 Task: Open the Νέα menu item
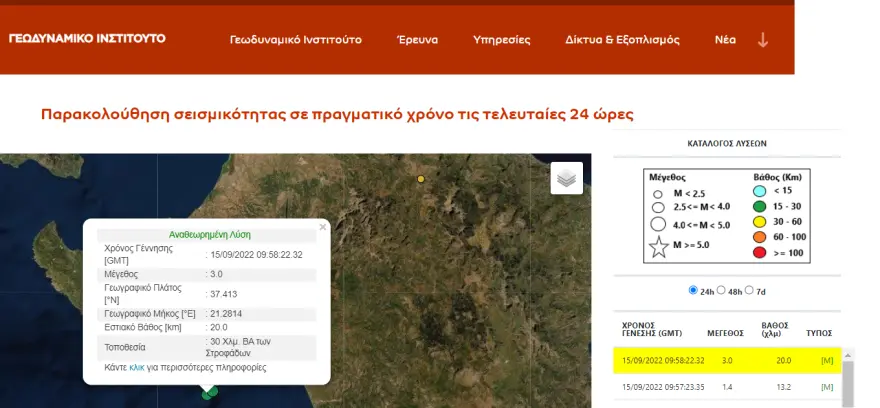(725, 40)
